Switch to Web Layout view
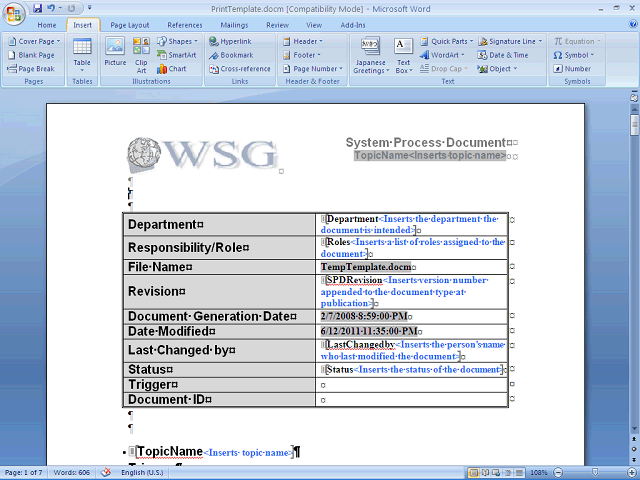Image resolution: width=640 pixels, height=480 pixels. tap(497, 473)
